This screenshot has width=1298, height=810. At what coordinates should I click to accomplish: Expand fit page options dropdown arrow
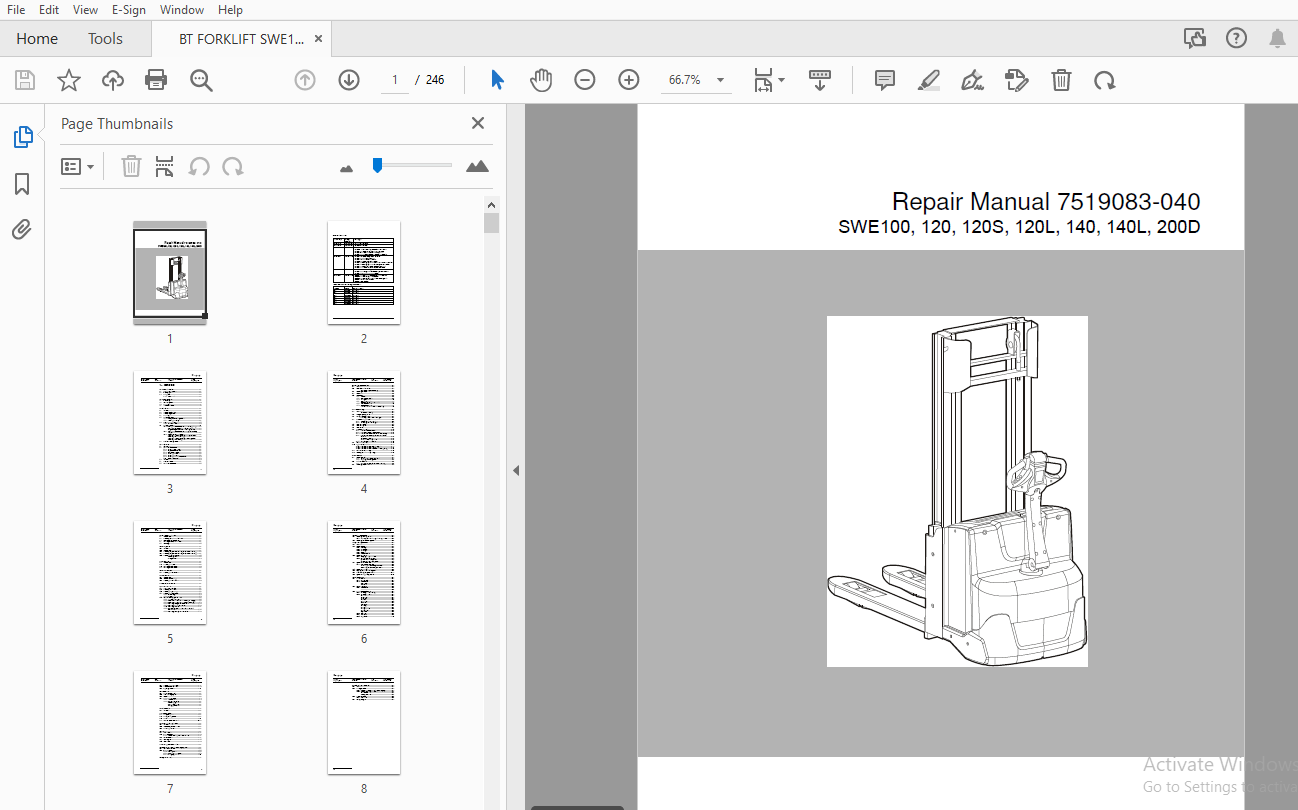click(x=782, y=80)
